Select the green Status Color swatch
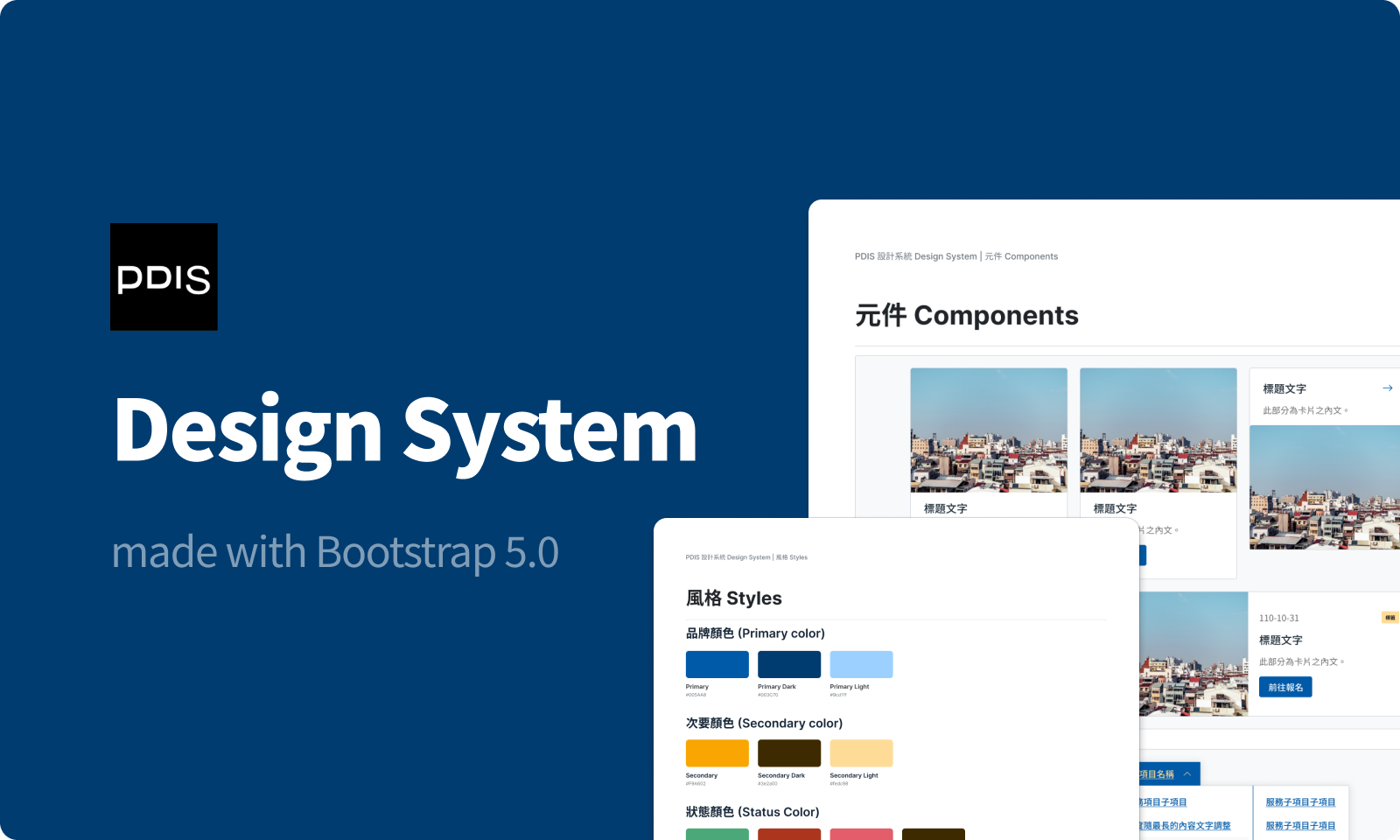 click(x=717, y=834)
